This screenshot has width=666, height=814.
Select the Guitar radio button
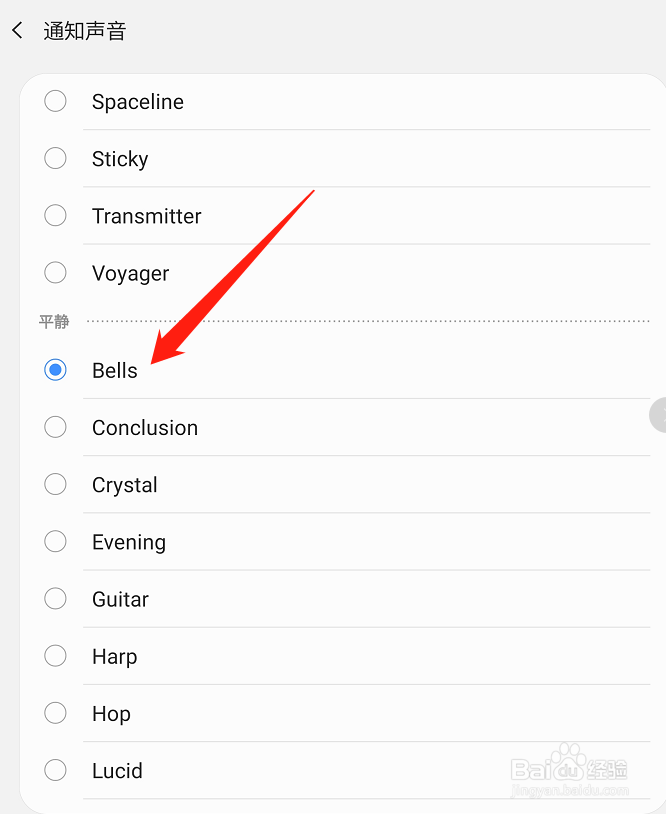pyautogui.click(x=56, y=599)
